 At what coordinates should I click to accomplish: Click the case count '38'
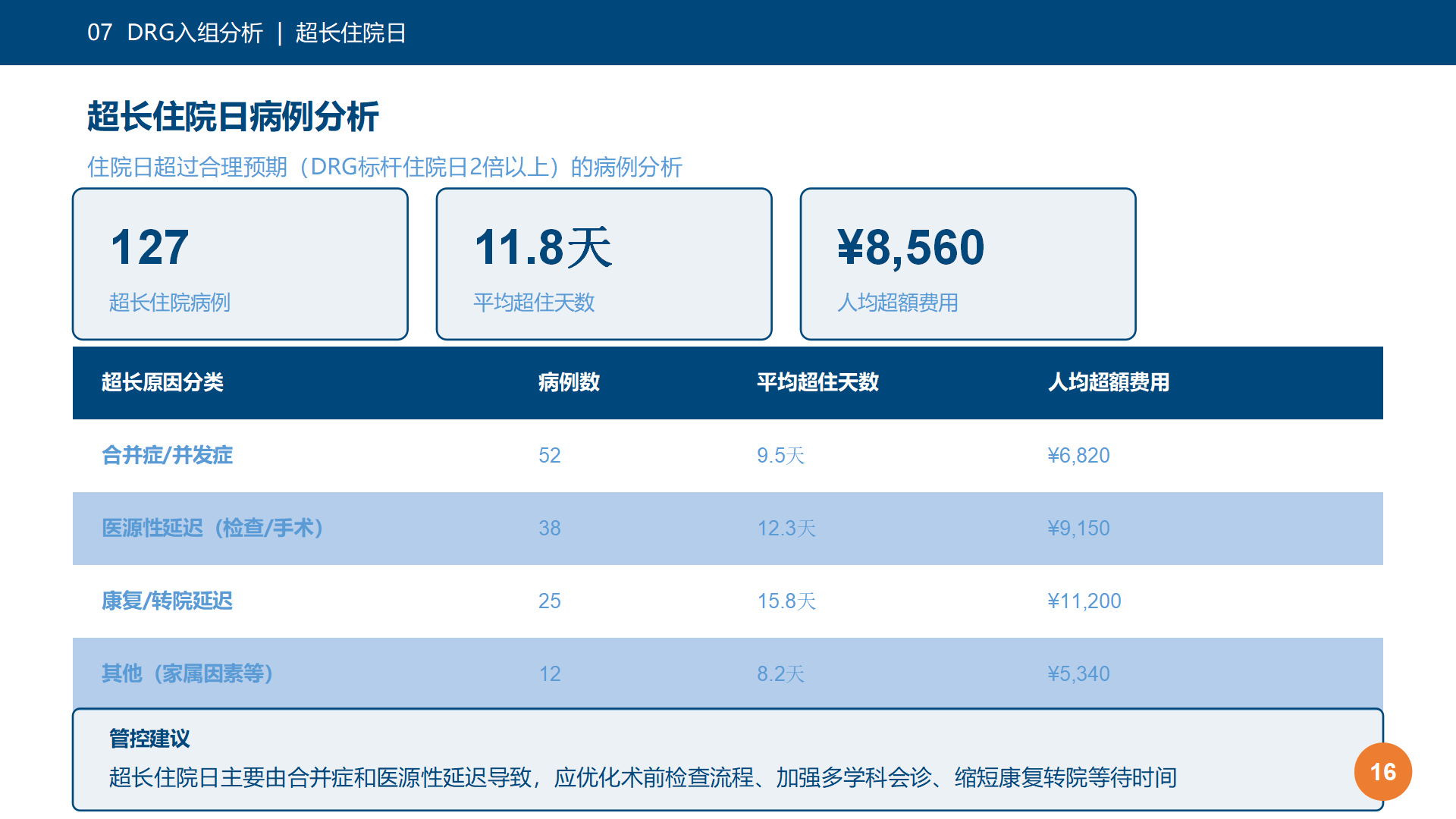(550, 528)
